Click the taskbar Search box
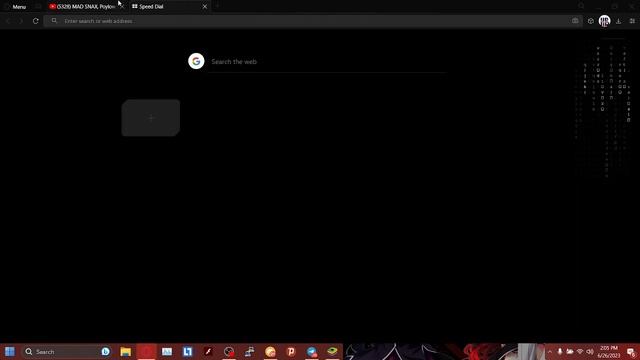Screen dimensions: 640x360 point(66,351)
